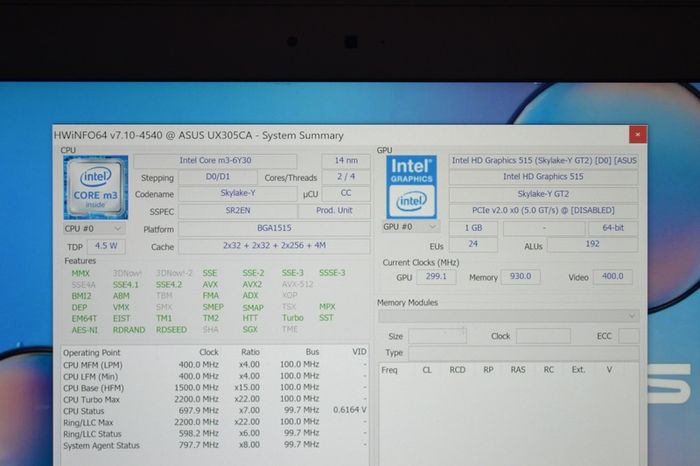The height and width of the screenshot is (466, 700).
Task: Select the CPU Status row
Action: pyautogui.click(x=215, y=410)
